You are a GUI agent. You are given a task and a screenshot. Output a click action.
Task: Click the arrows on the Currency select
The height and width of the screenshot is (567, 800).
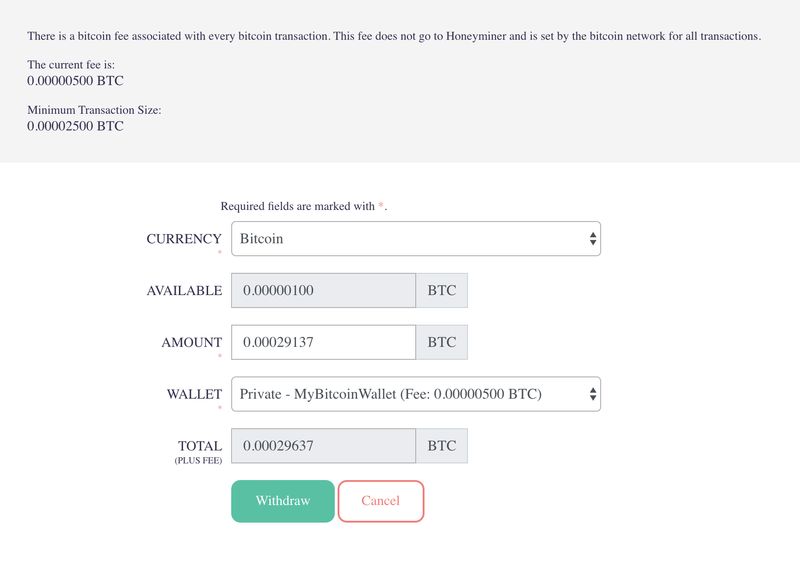click(x=593, y=239)
